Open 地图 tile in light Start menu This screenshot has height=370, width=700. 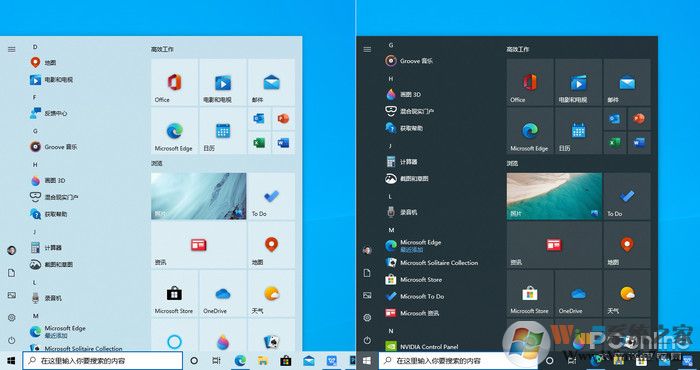(x=271, y=245)
